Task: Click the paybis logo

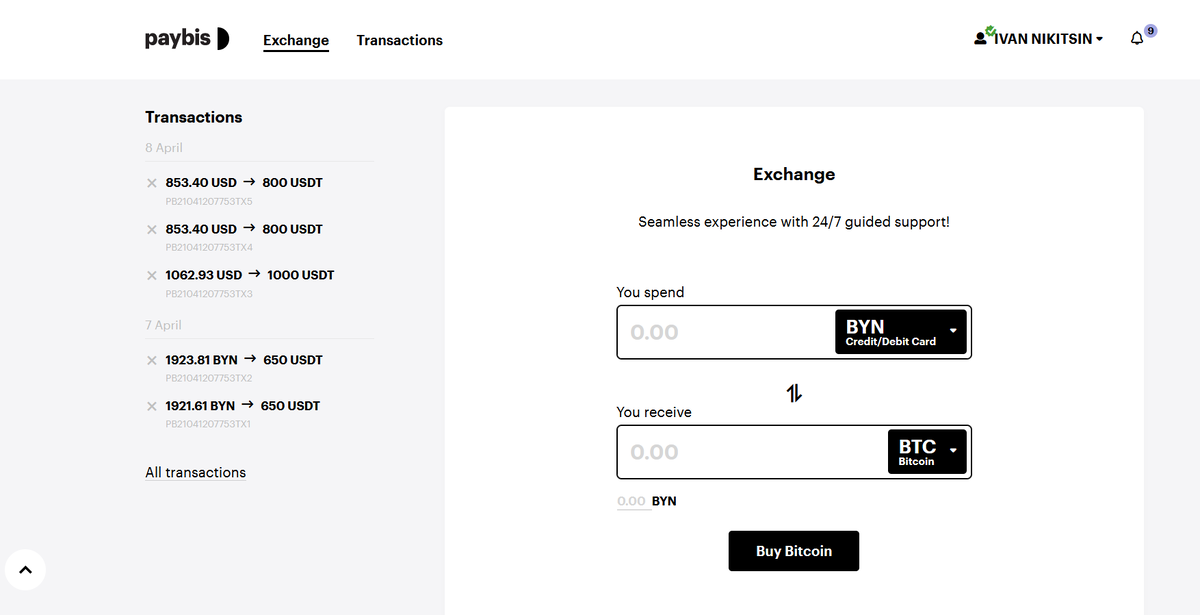Action: pyautogui.click(x=187, y=39)
